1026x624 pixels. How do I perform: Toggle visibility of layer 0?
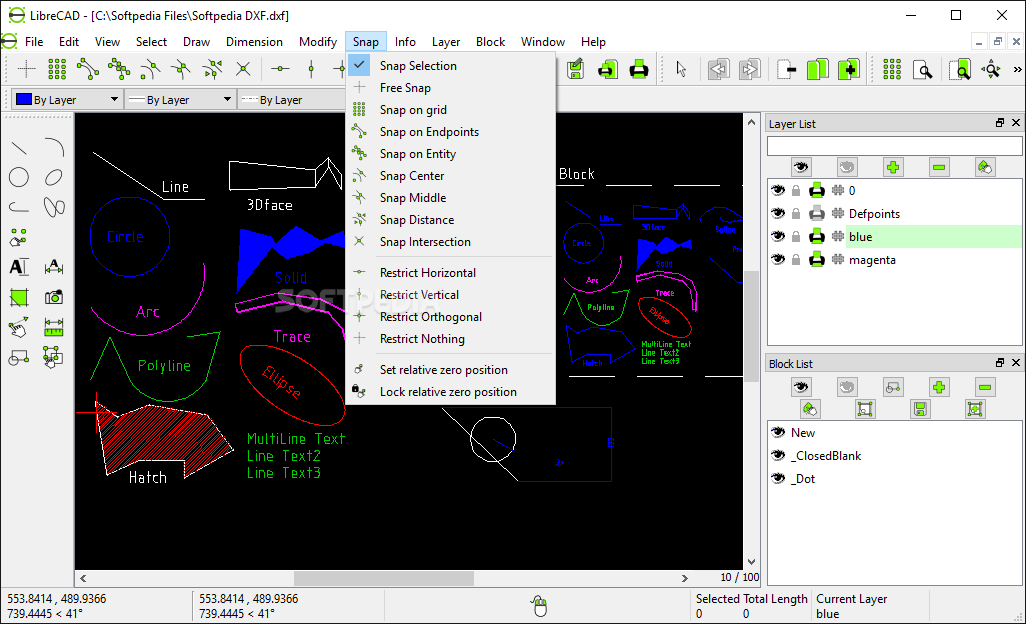click(777, 190)
